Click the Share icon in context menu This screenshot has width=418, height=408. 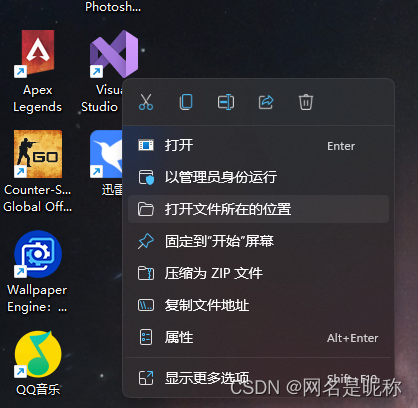point(266,102)
